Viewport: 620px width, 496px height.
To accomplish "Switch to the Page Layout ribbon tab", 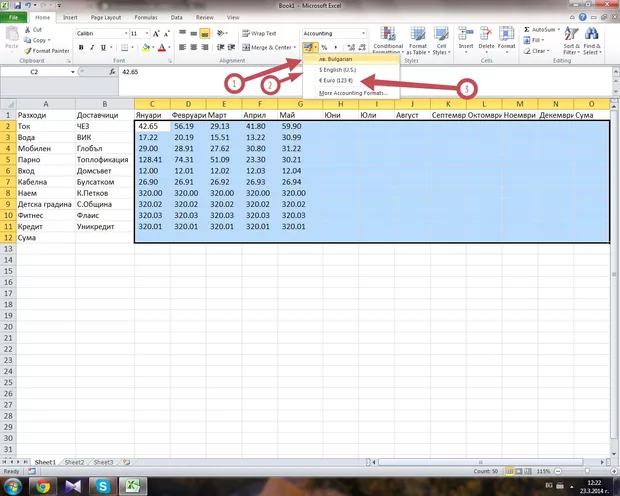I will point(104,18).
